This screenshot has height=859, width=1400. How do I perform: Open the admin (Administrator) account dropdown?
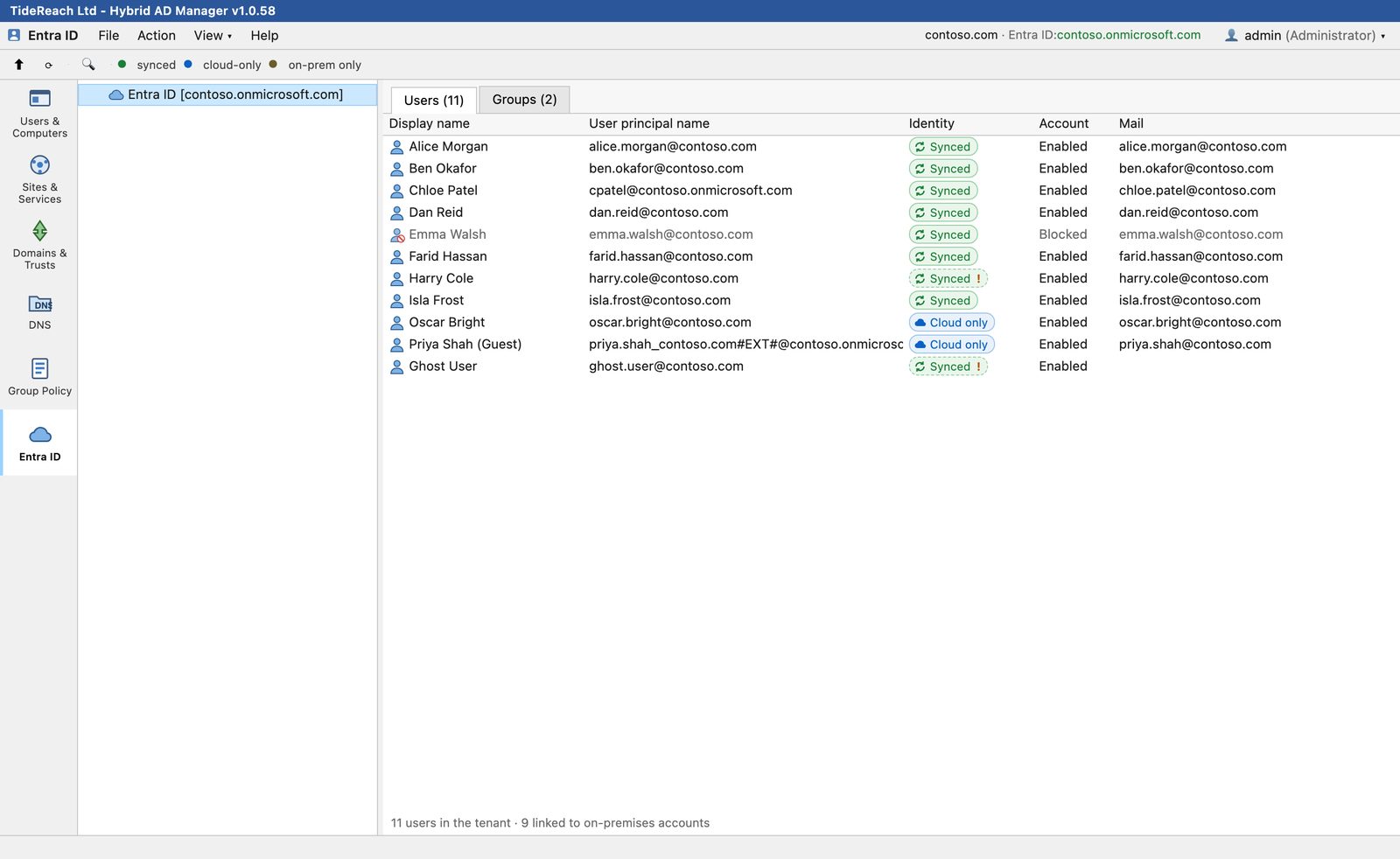click(x=1305, y=36)
